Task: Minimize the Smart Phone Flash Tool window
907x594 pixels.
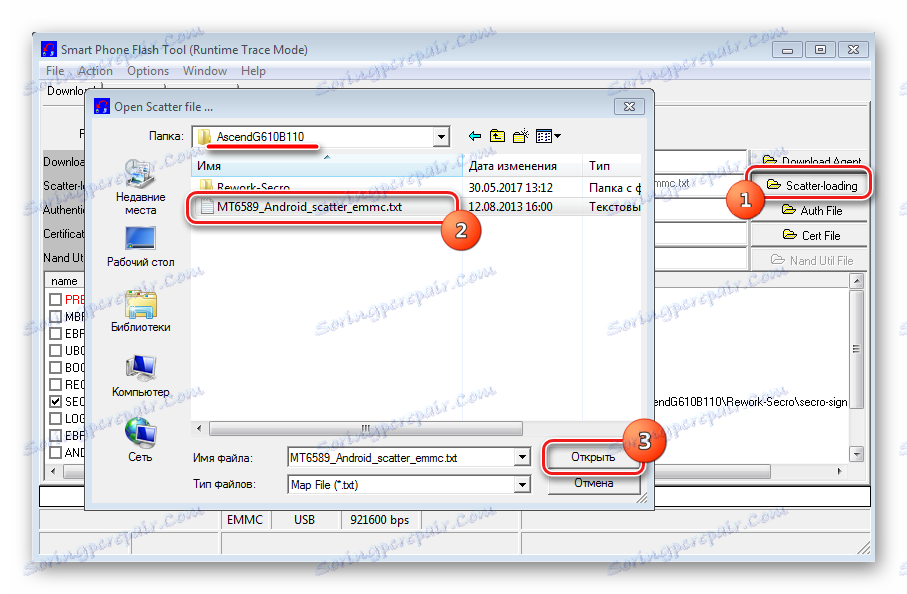Action: [x=787, y=50]
